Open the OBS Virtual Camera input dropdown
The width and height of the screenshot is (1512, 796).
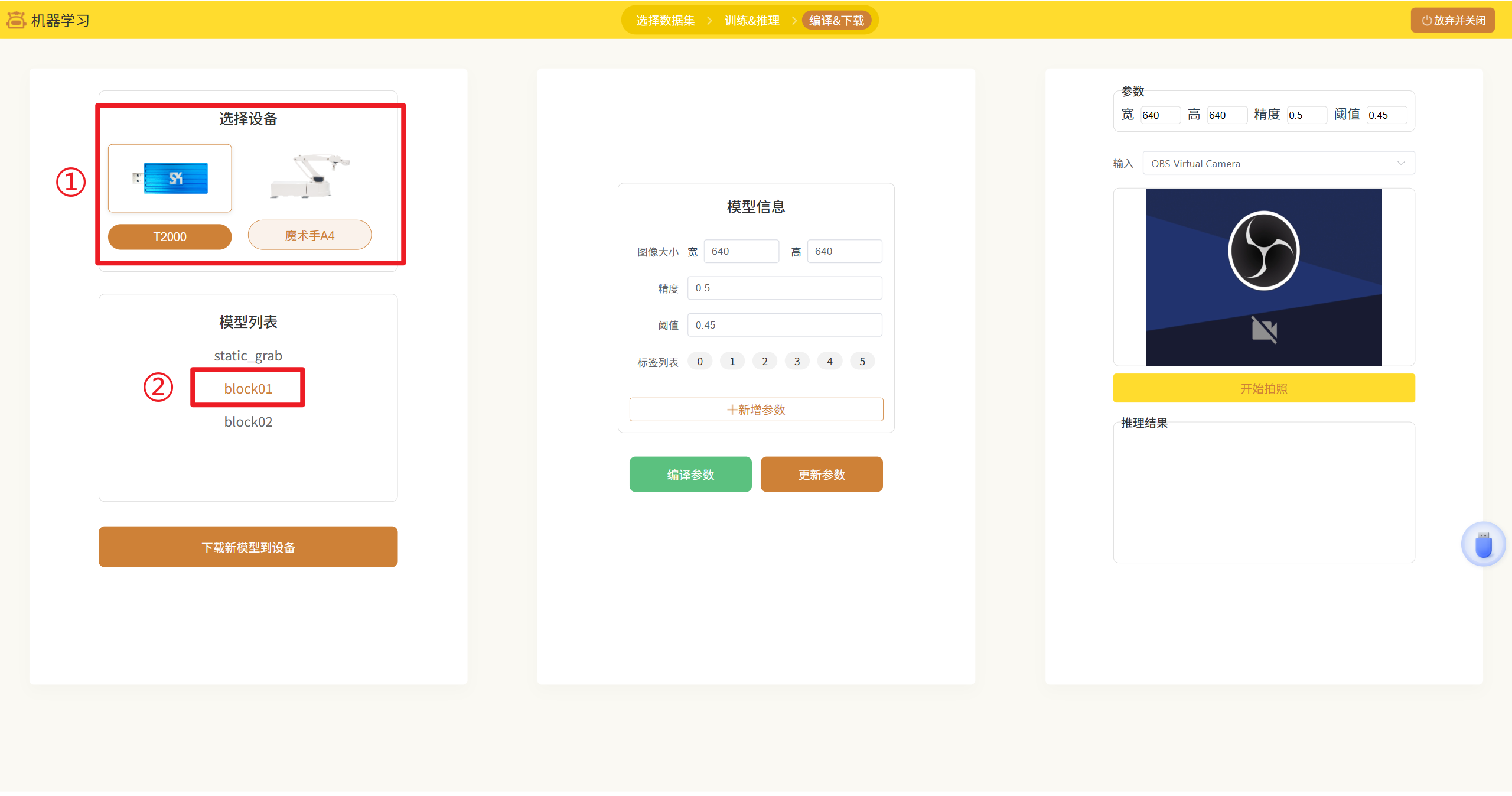pos(1278,164)
